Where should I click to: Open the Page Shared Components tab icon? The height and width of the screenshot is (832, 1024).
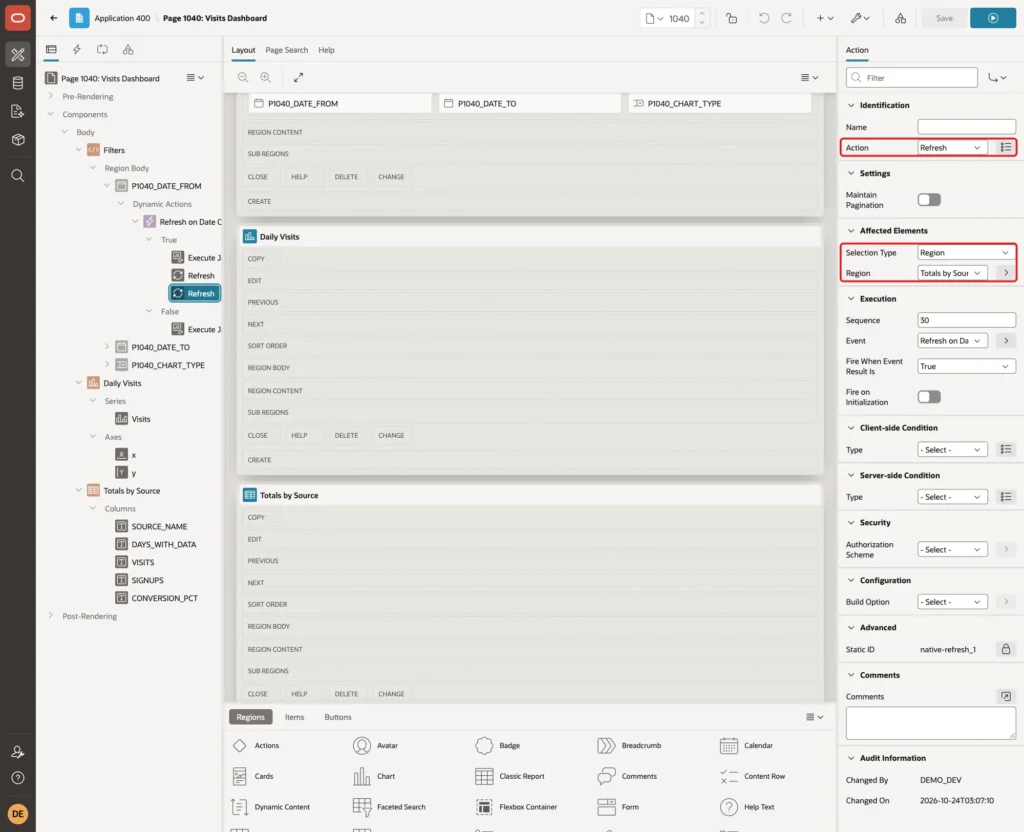pyautogui.click(x=128, y=50)
